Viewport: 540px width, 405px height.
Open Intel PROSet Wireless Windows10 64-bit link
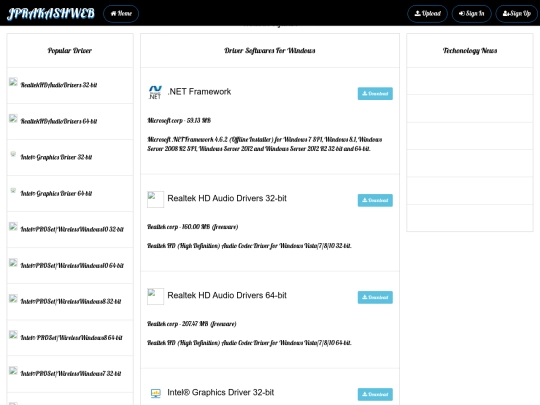pos(72,266)
